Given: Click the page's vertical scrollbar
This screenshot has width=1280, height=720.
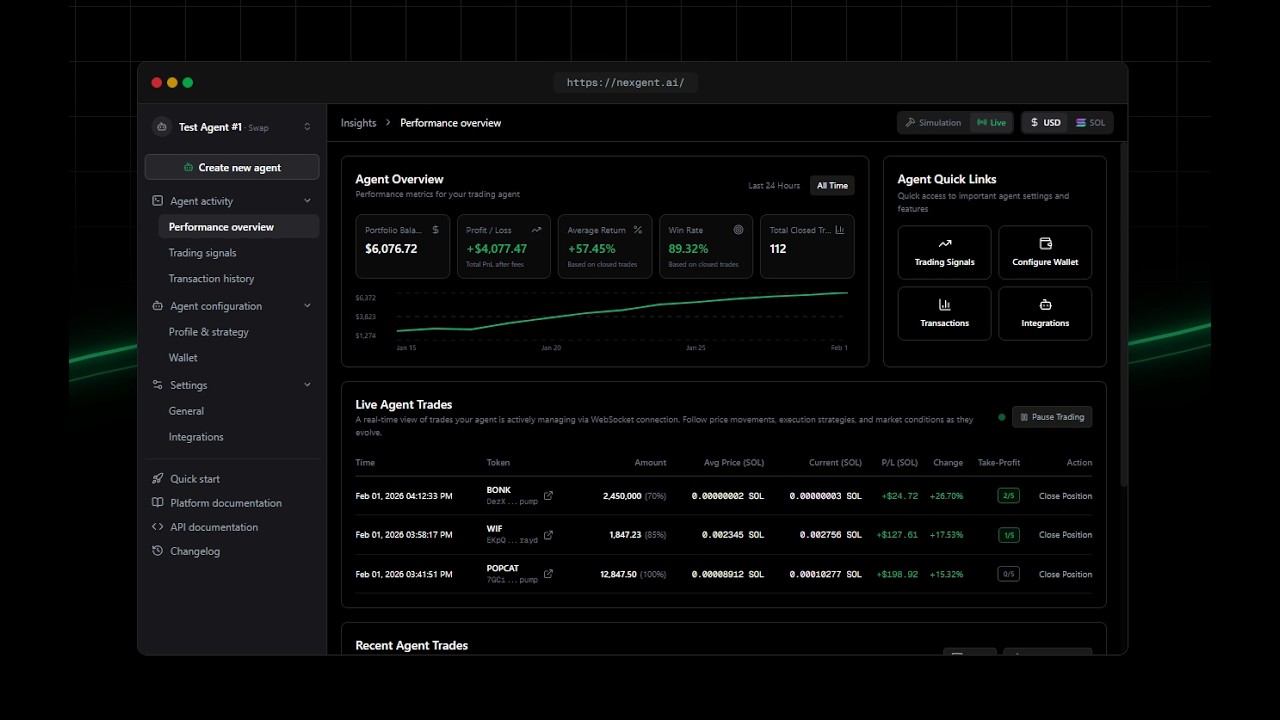Looking at the screenshot, I should (x=1123, y=315).
